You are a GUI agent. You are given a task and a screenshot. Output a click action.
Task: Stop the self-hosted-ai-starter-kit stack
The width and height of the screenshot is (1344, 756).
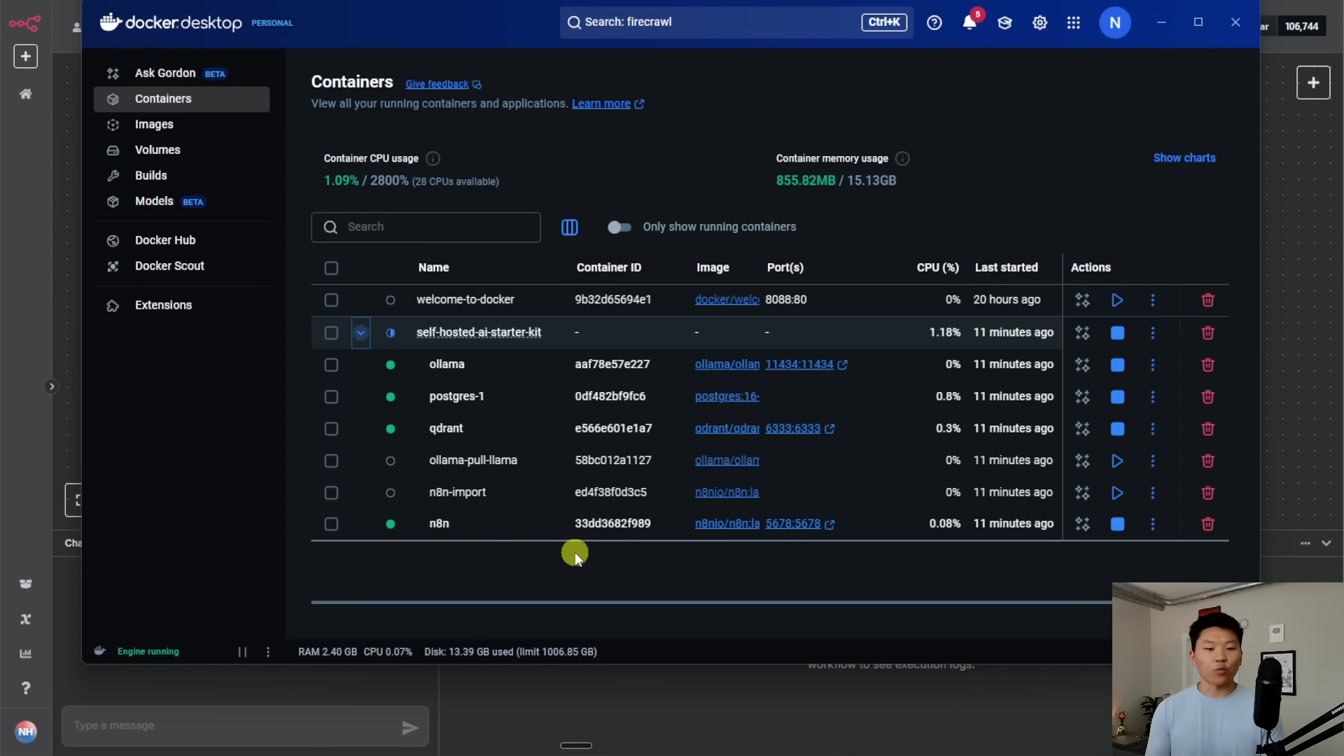click(x=1117, y=332)
